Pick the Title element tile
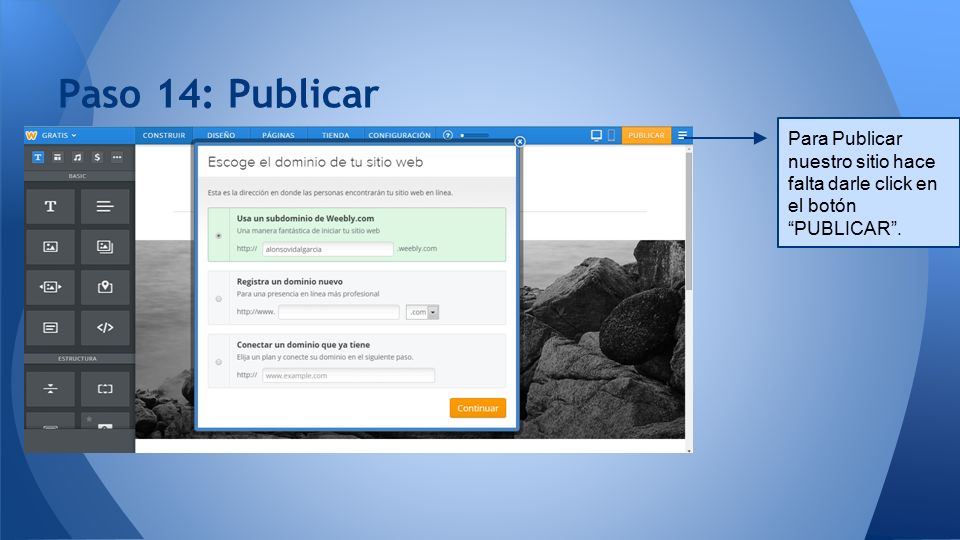Image resolution: width=960 pixels, height=540 pixels. coord(51,206)
